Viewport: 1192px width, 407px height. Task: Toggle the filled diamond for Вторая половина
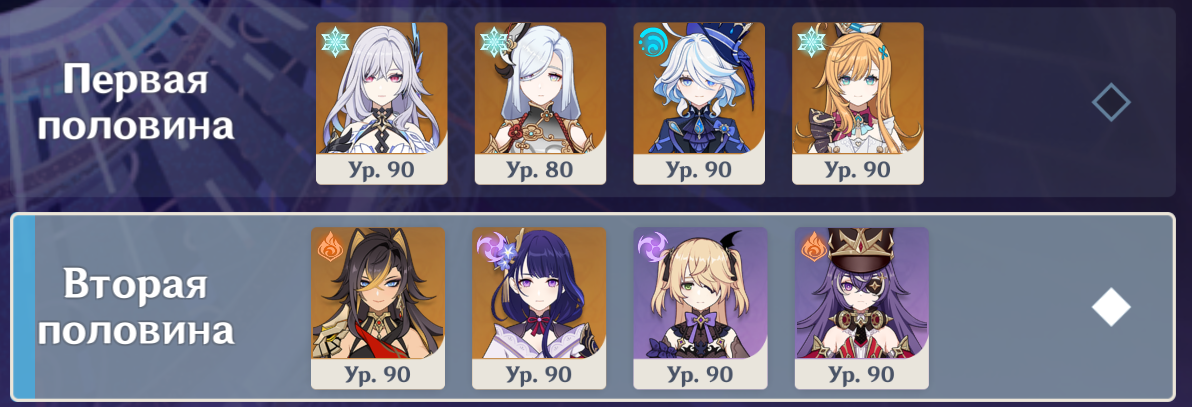click(x=1111, y=307)
